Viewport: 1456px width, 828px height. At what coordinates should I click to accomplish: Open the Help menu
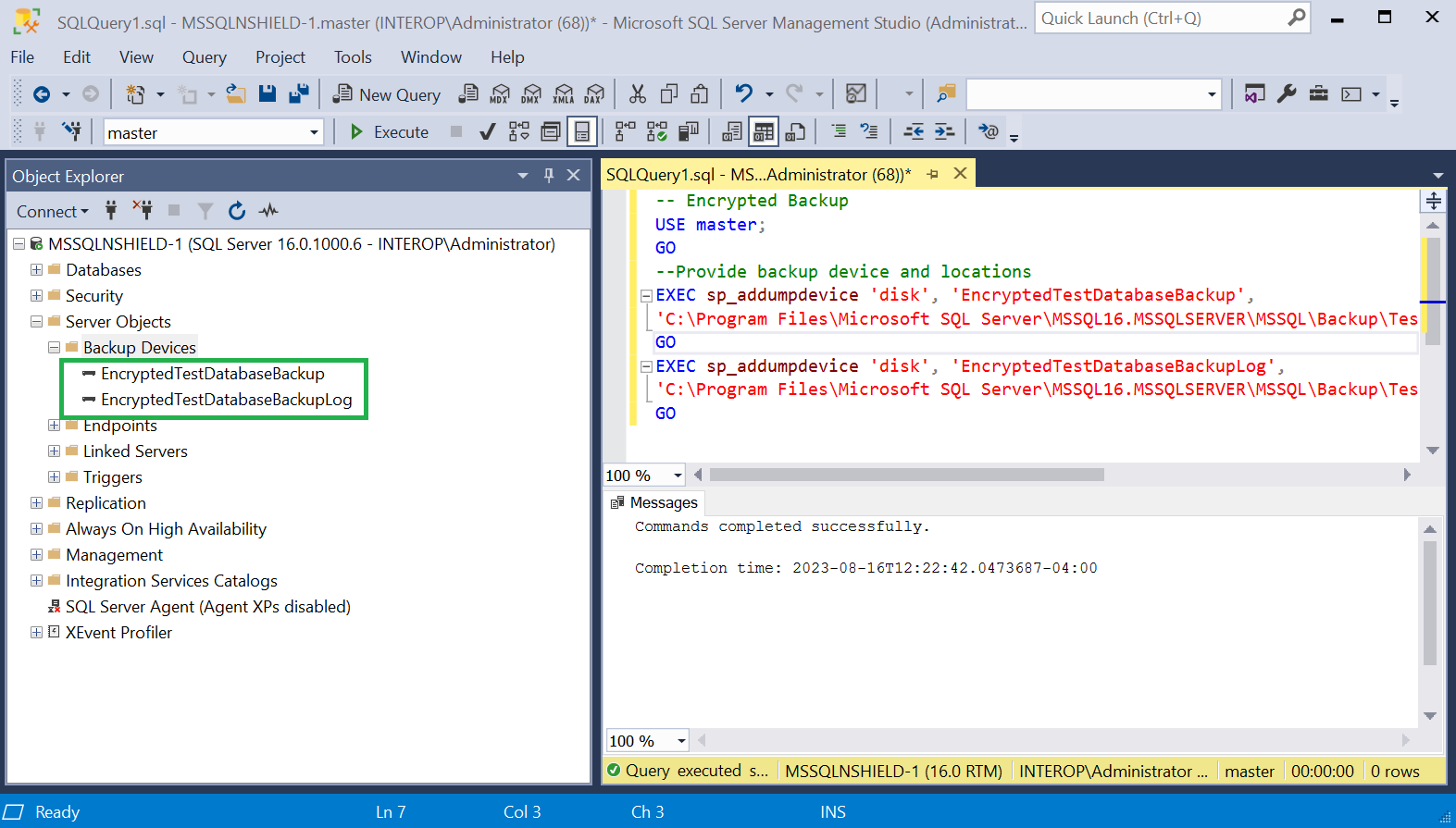coord(507,57)
